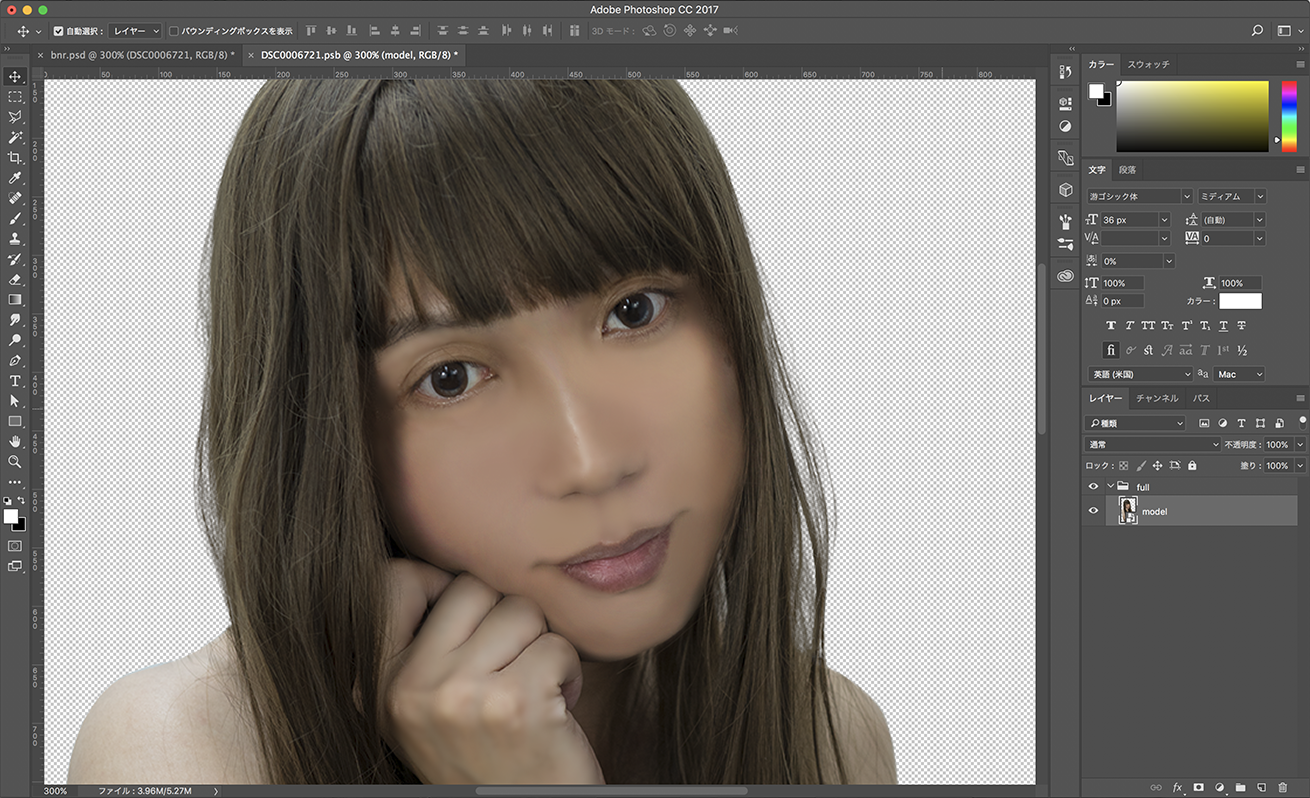This screenshot has height=798, width=1310.
Task: Switch to the スウォッチ tab
Action: [1148, 64]
